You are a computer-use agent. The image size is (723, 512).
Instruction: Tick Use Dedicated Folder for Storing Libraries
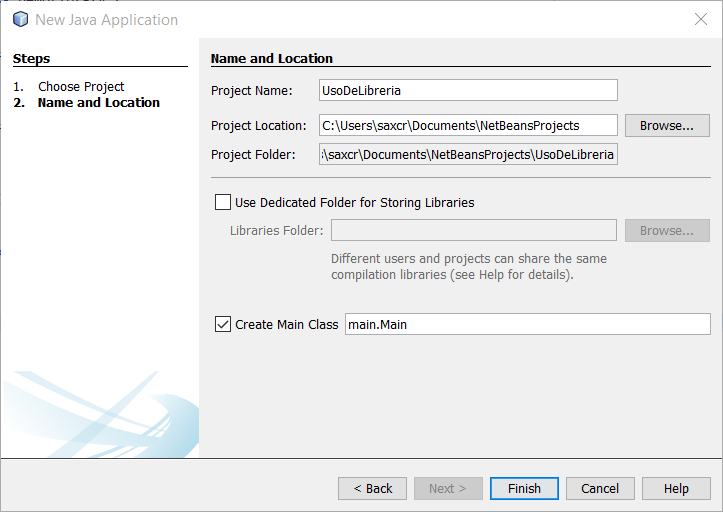223,202
